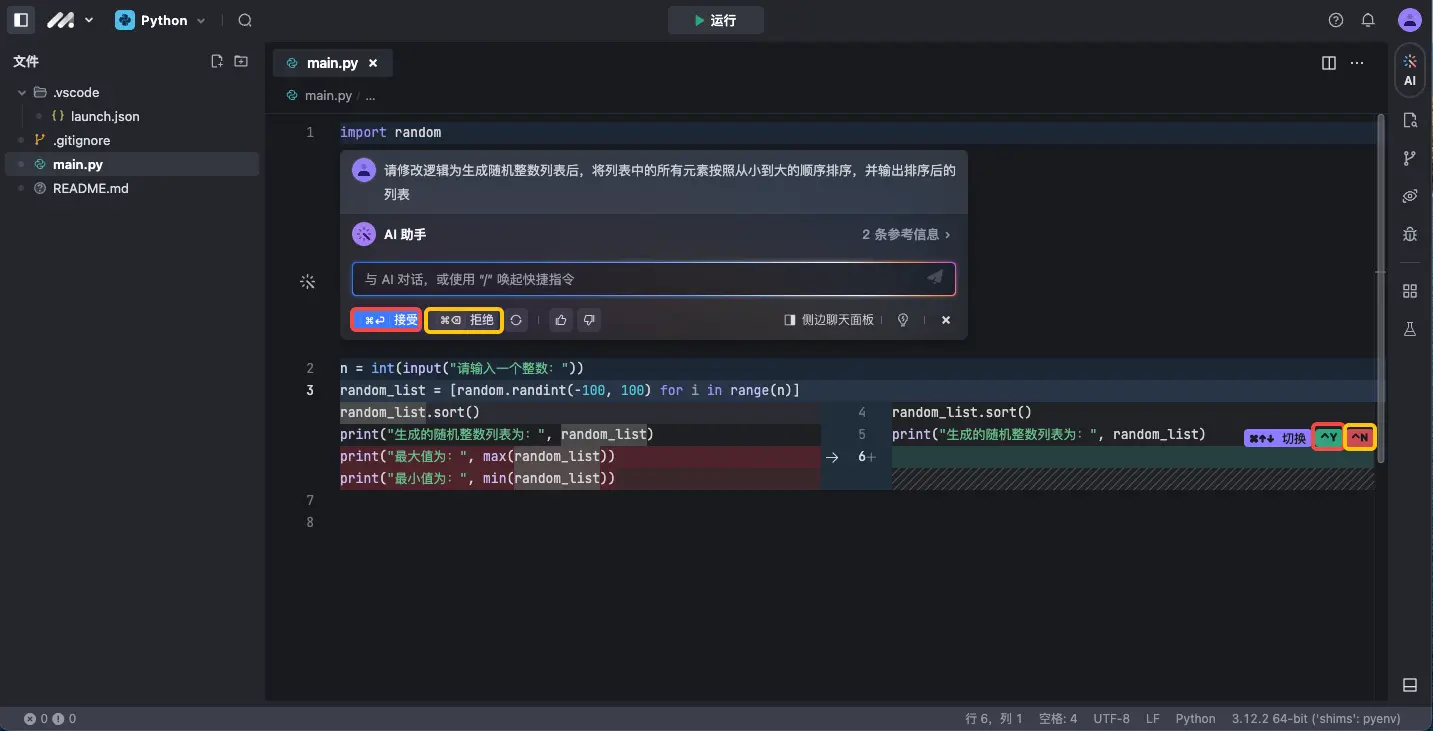The image size is (1433, 731).
Task: Open the preview eye icon in right sidebar
Action: point(1410,196)
